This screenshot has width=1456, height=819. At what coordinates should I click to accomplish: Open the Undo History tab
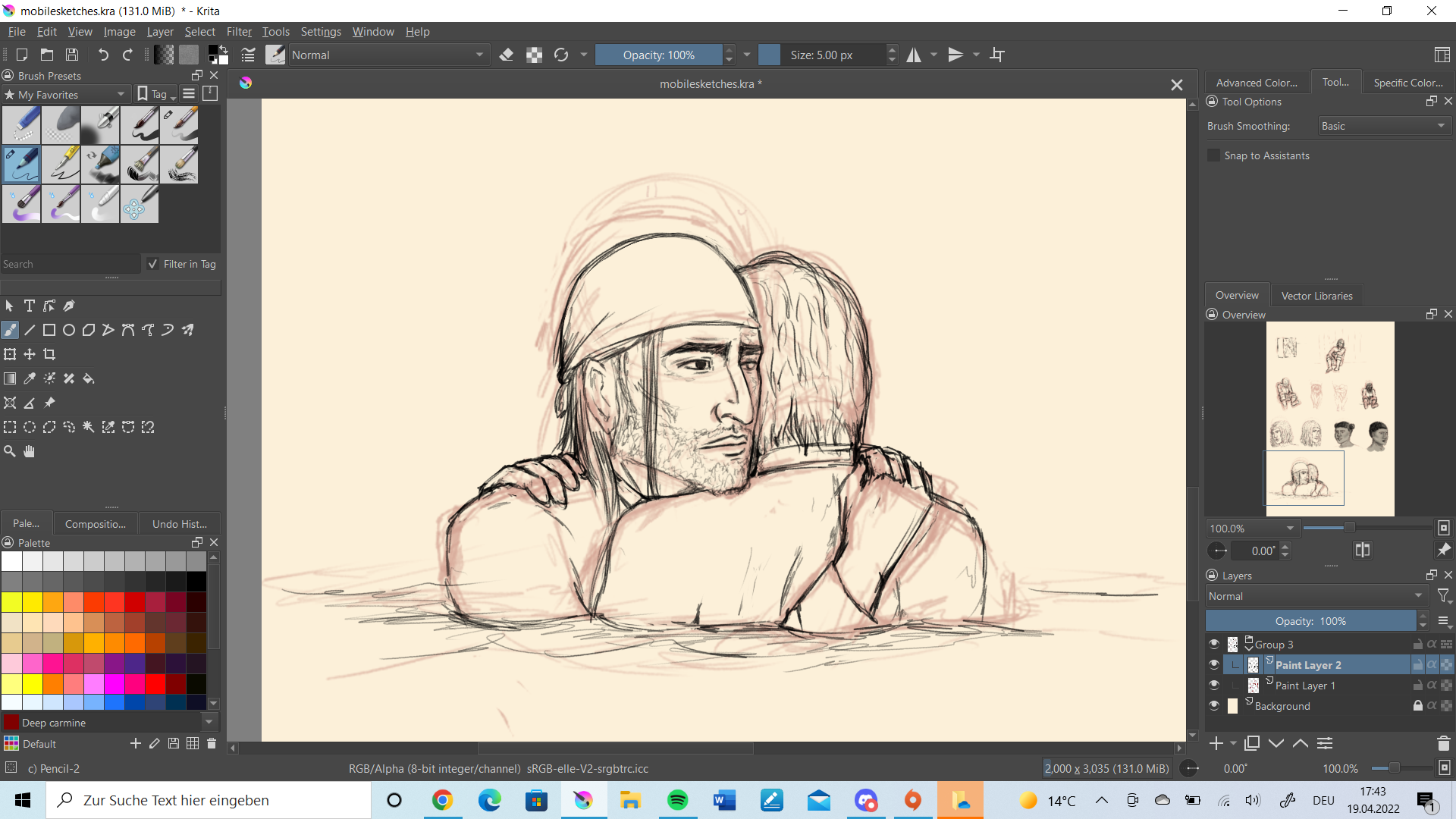click(179, 523)
